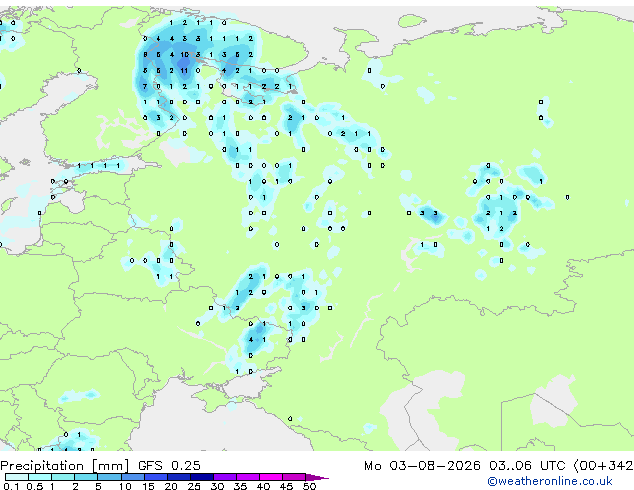Click the 'Mo 03-08-2026' date text
Screen dimensions: 634x490
422,466
